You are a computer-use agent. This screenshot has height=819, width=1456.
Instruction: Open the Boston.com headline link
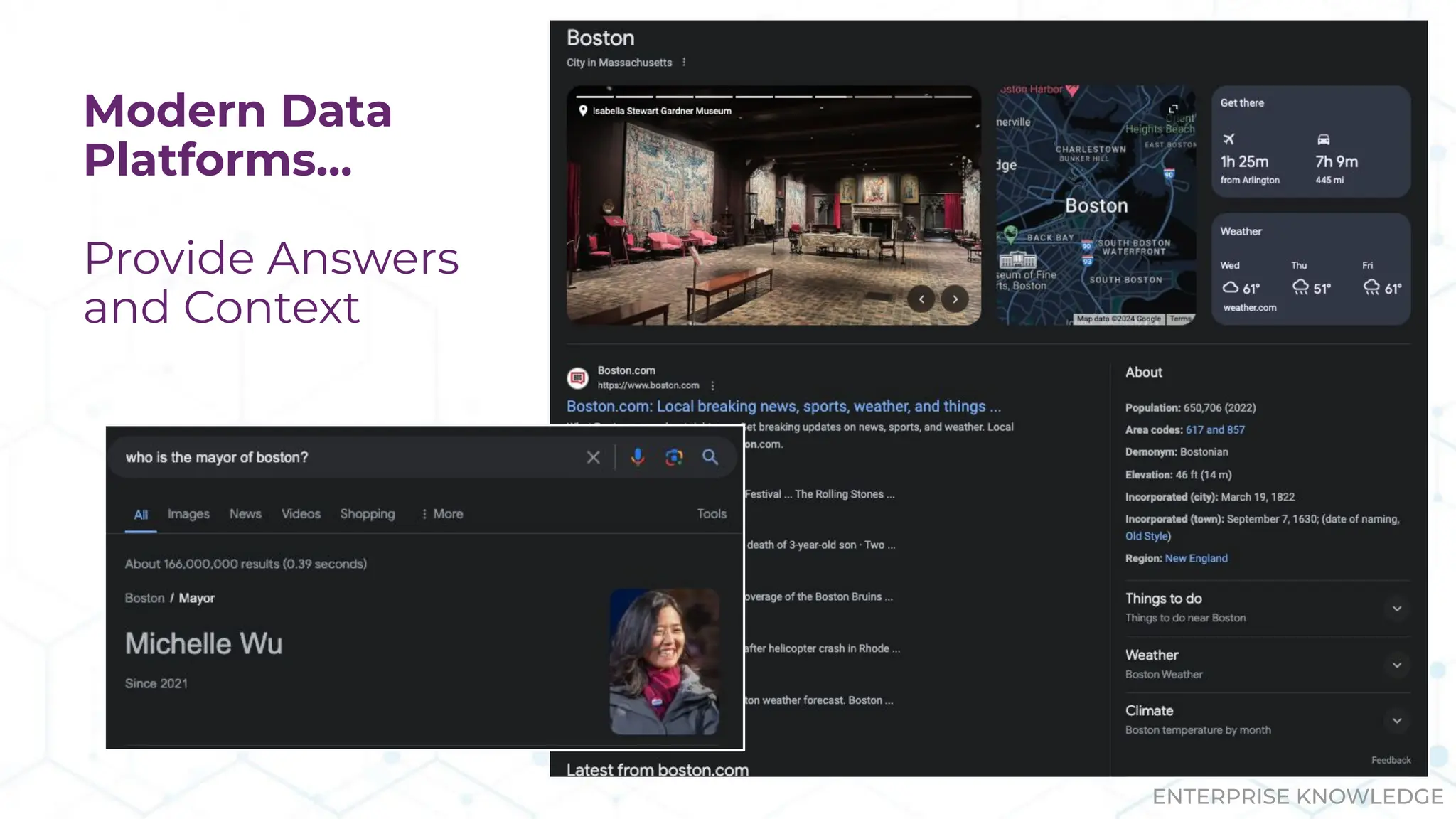point(783,407)
